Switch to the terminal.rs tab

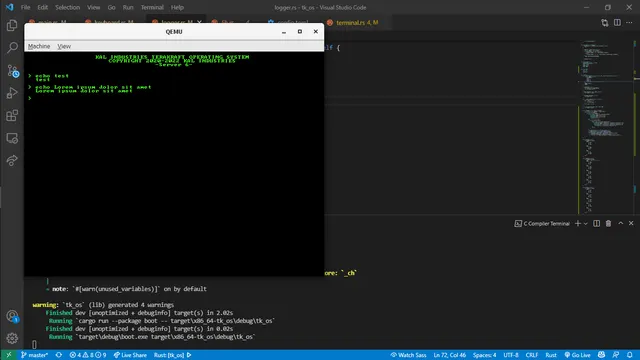(353, 22)
